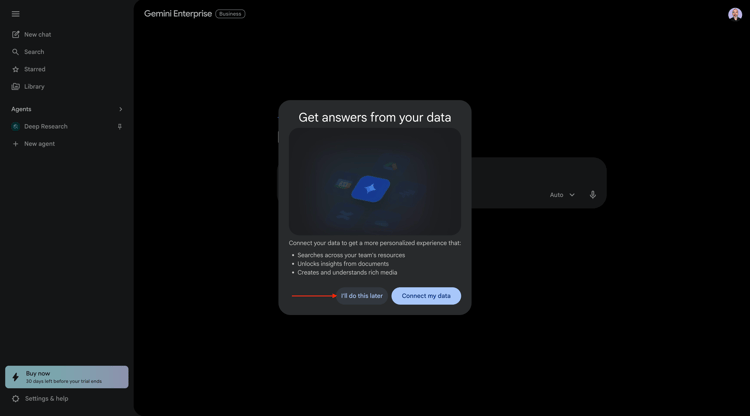Click "Creates and understands rich media" text
Screen dimensions: 750x416
(x=347, y=273)
